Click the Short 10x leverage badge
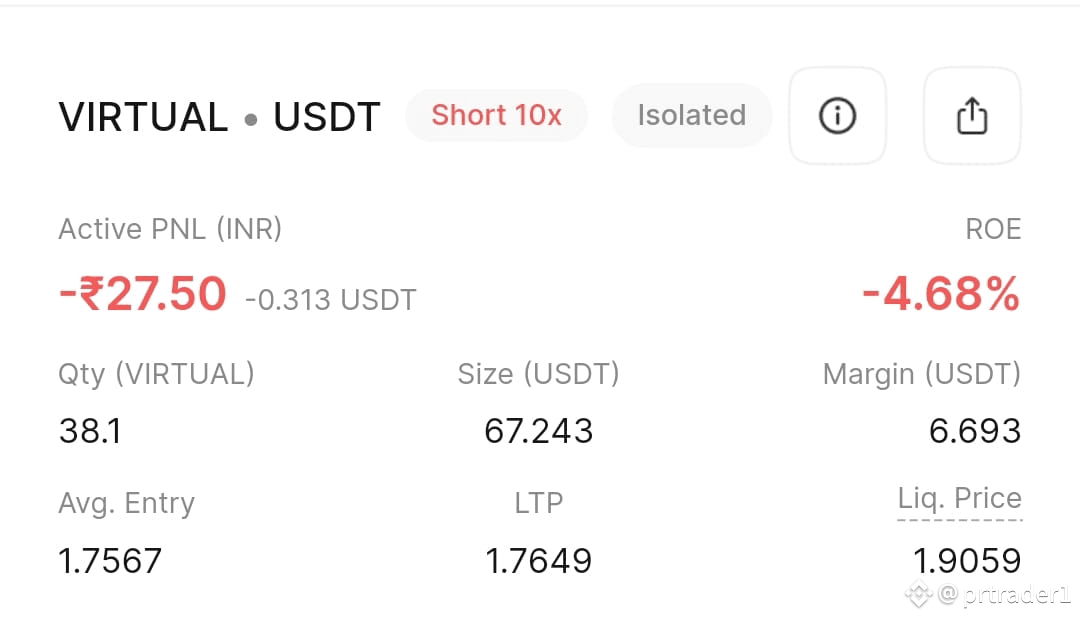This screenshot has width=1080, height=619. pyautogui.click(x=497, y=115)
